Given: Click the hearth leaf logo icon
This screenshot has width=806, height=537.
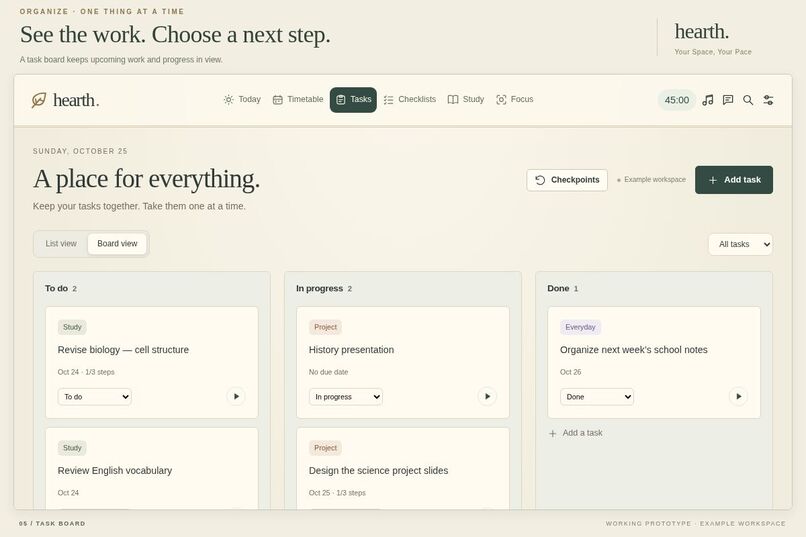Looking at the screenshot, I should (x=39, y=100).
